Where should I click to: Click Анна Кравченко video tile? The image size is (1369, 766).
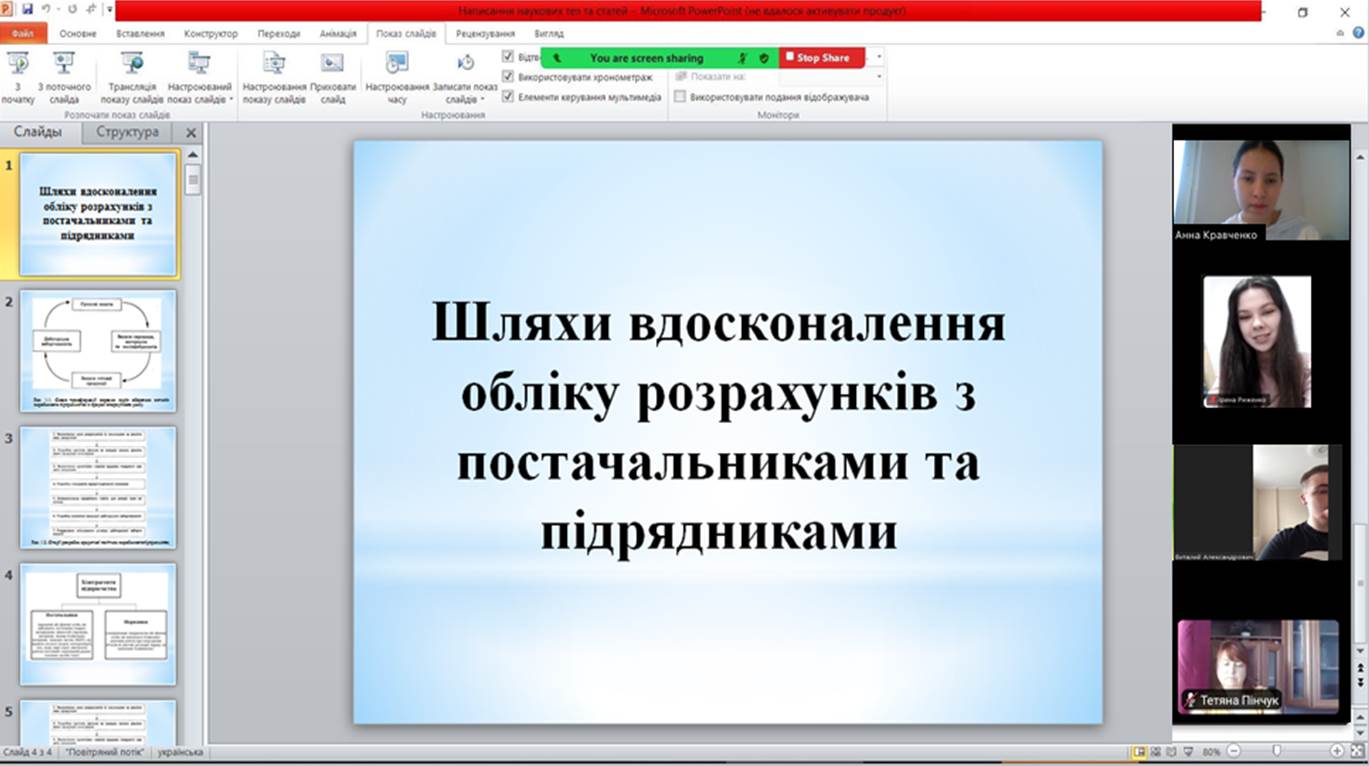(x=1261, y=190)
